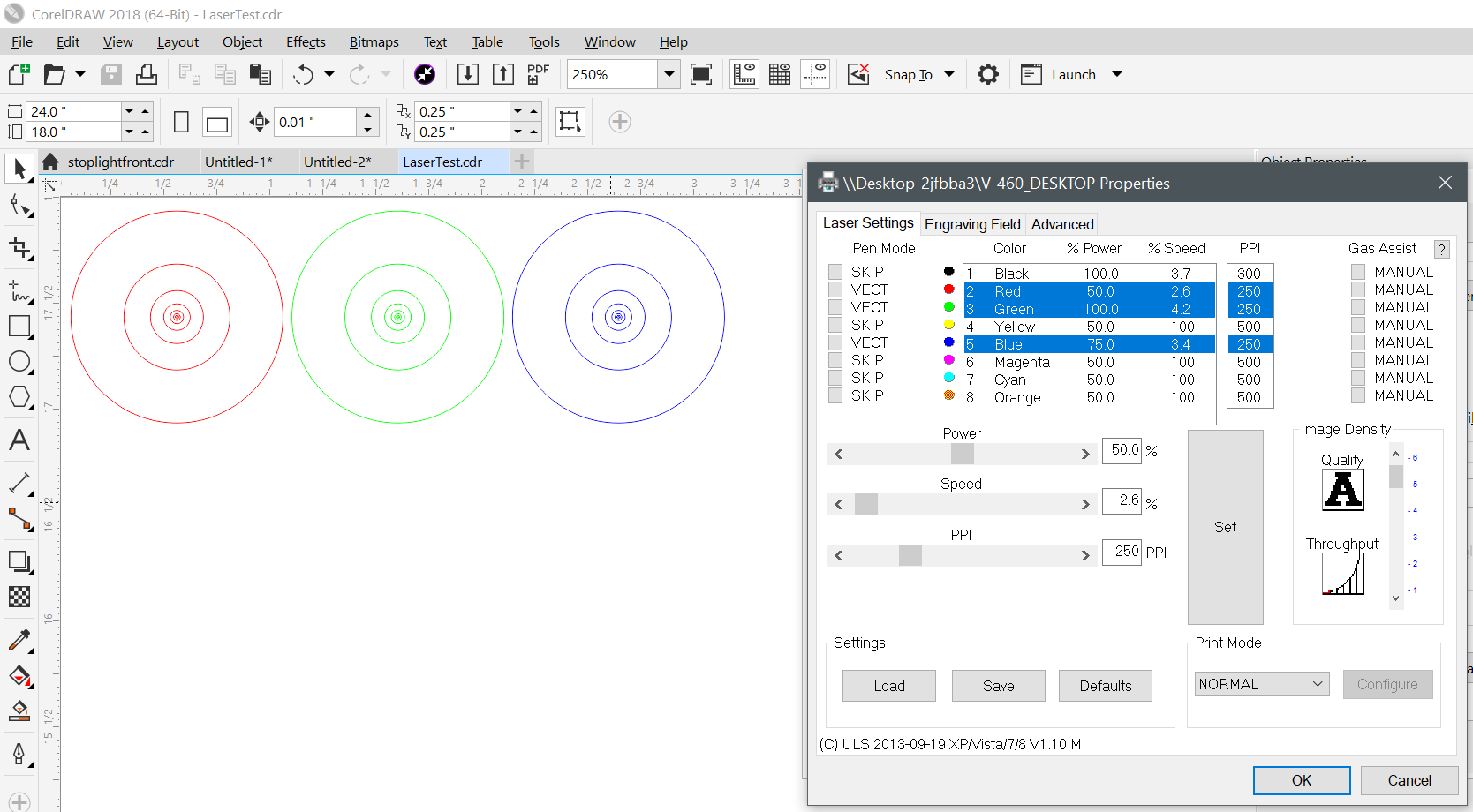The width and height of the screenshot is (1473, 812).
Task: Click the Speed slider thumb
Action: (x=866, y=504)
